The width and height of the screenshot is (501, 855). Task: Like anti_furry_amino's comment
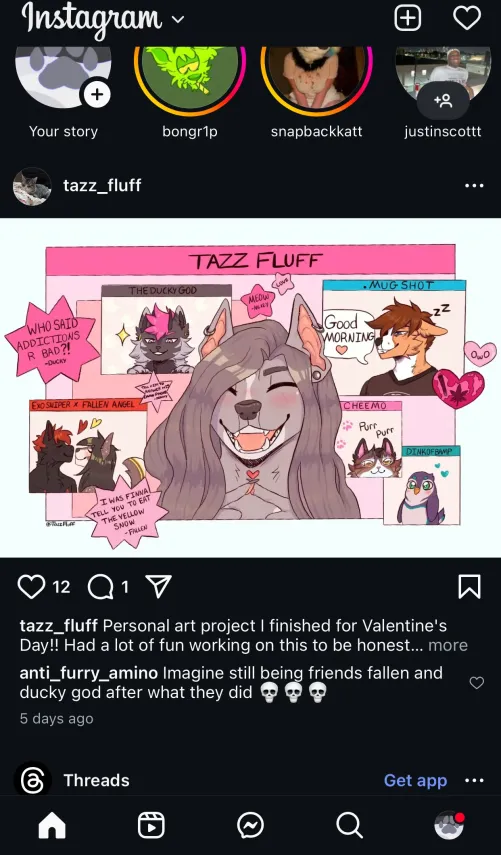(476, 683)
